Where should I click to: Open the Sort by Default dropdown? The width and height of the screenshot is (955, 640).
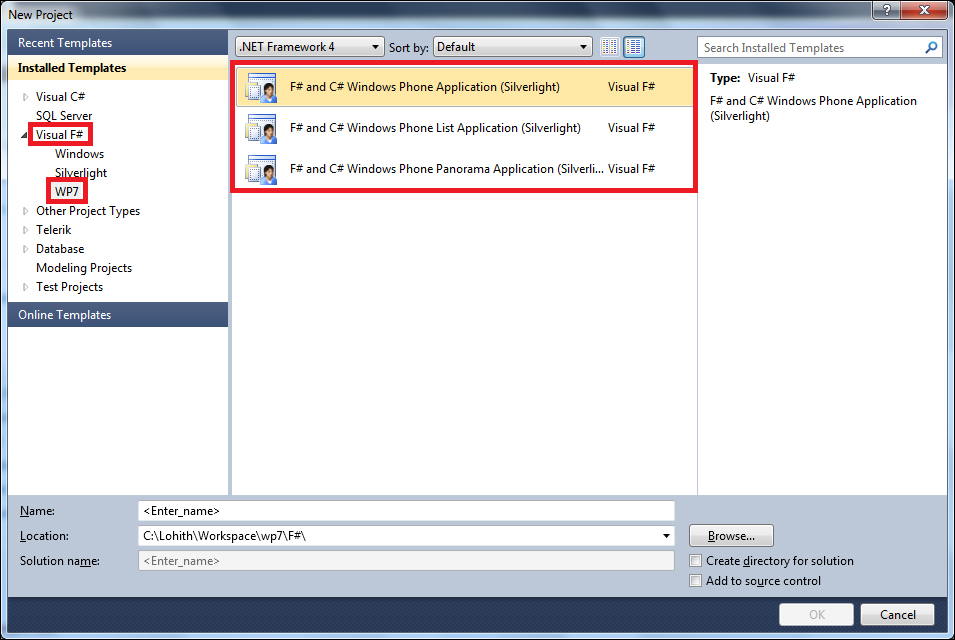pos(512,47)
